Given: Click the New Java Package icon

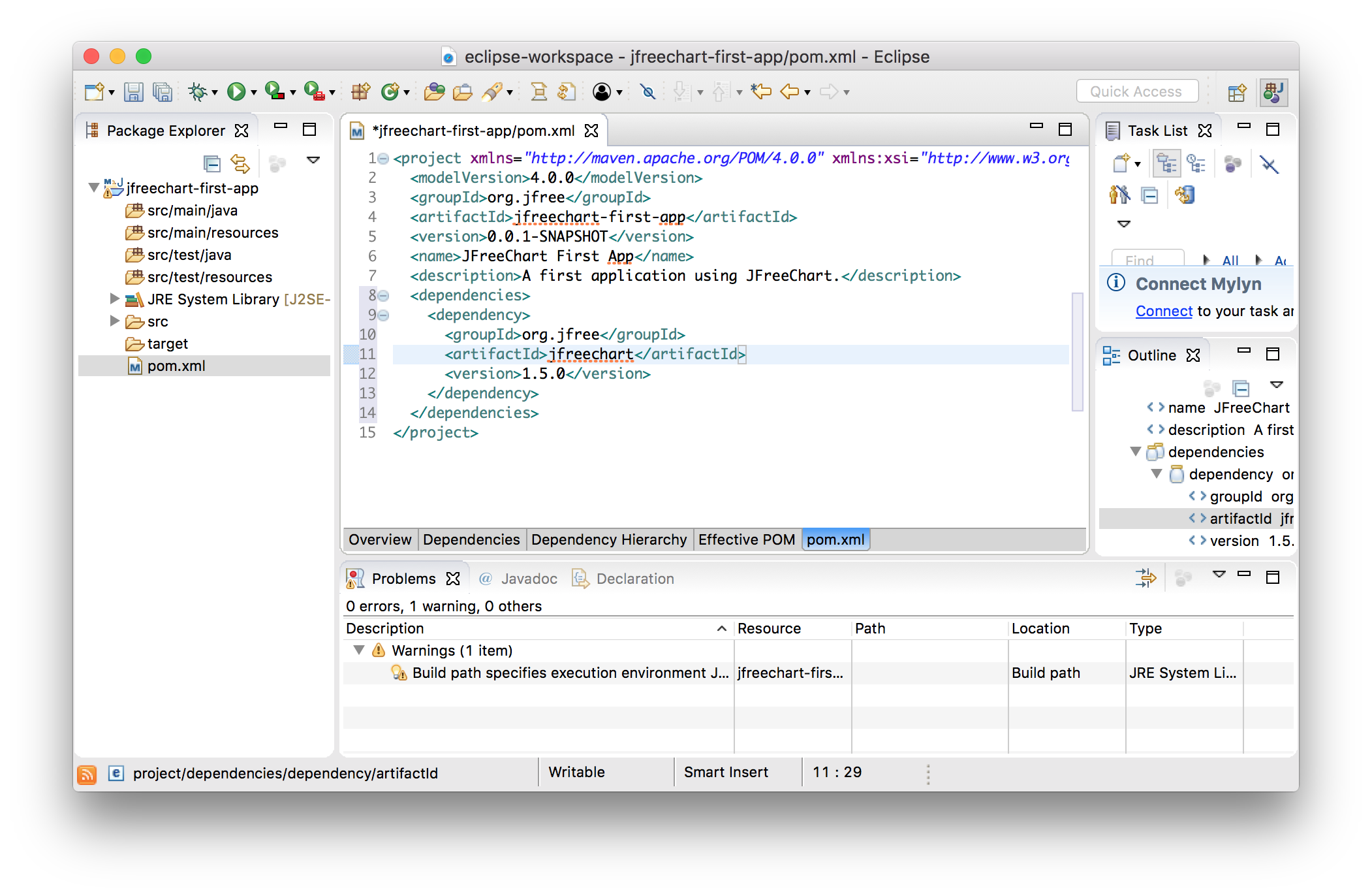Looking at the screenshot, I should pyautogui.click(x=360, y=92).
